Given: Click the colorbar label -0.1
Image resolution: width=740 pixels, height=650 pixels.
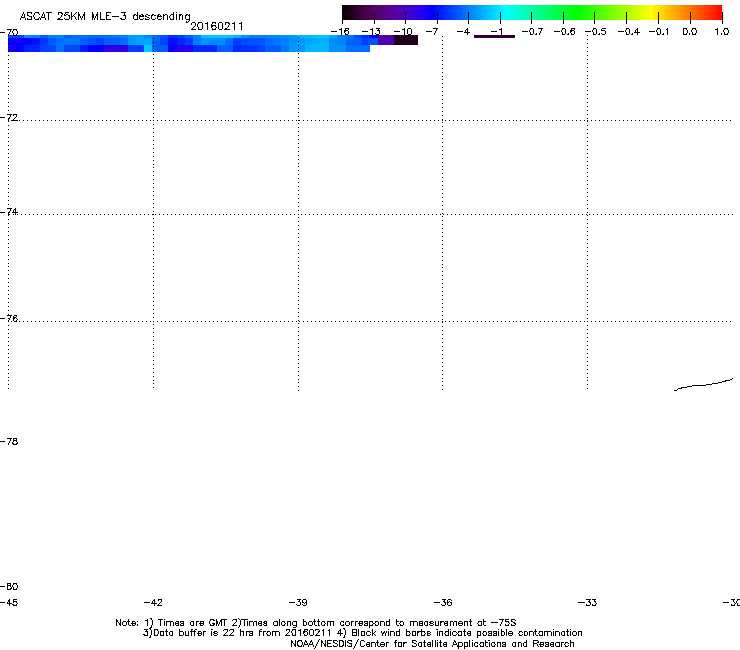Looking at the screenshot, I should pos(659,32).
